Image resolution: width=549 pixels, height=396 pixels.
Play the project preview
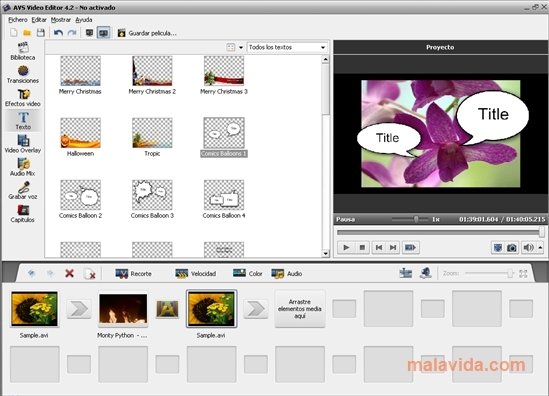pyautogui.click(x=346, y=248)
